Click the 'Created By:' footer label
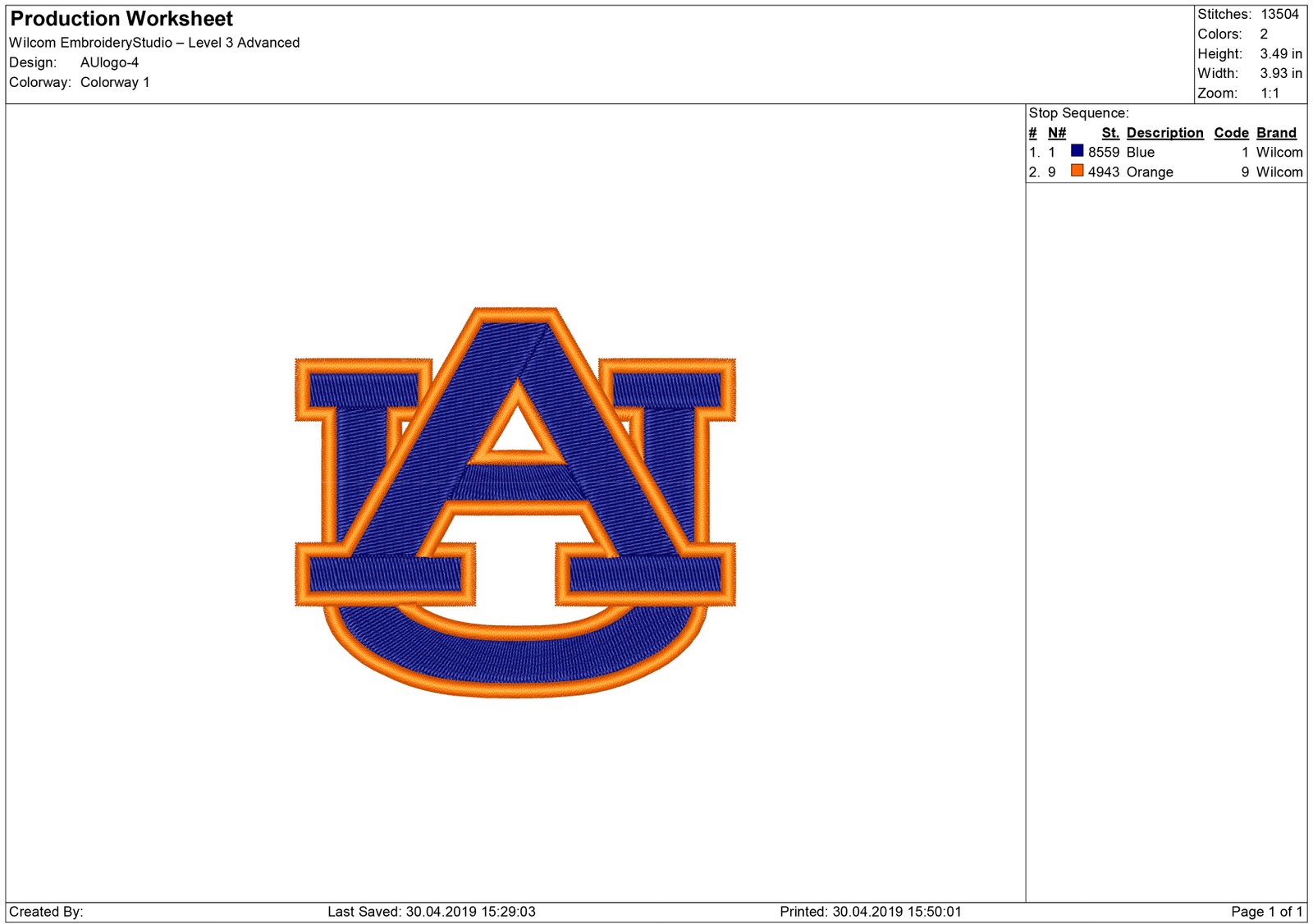This screenshot has width=1313, height=924. tap(46, 912)
